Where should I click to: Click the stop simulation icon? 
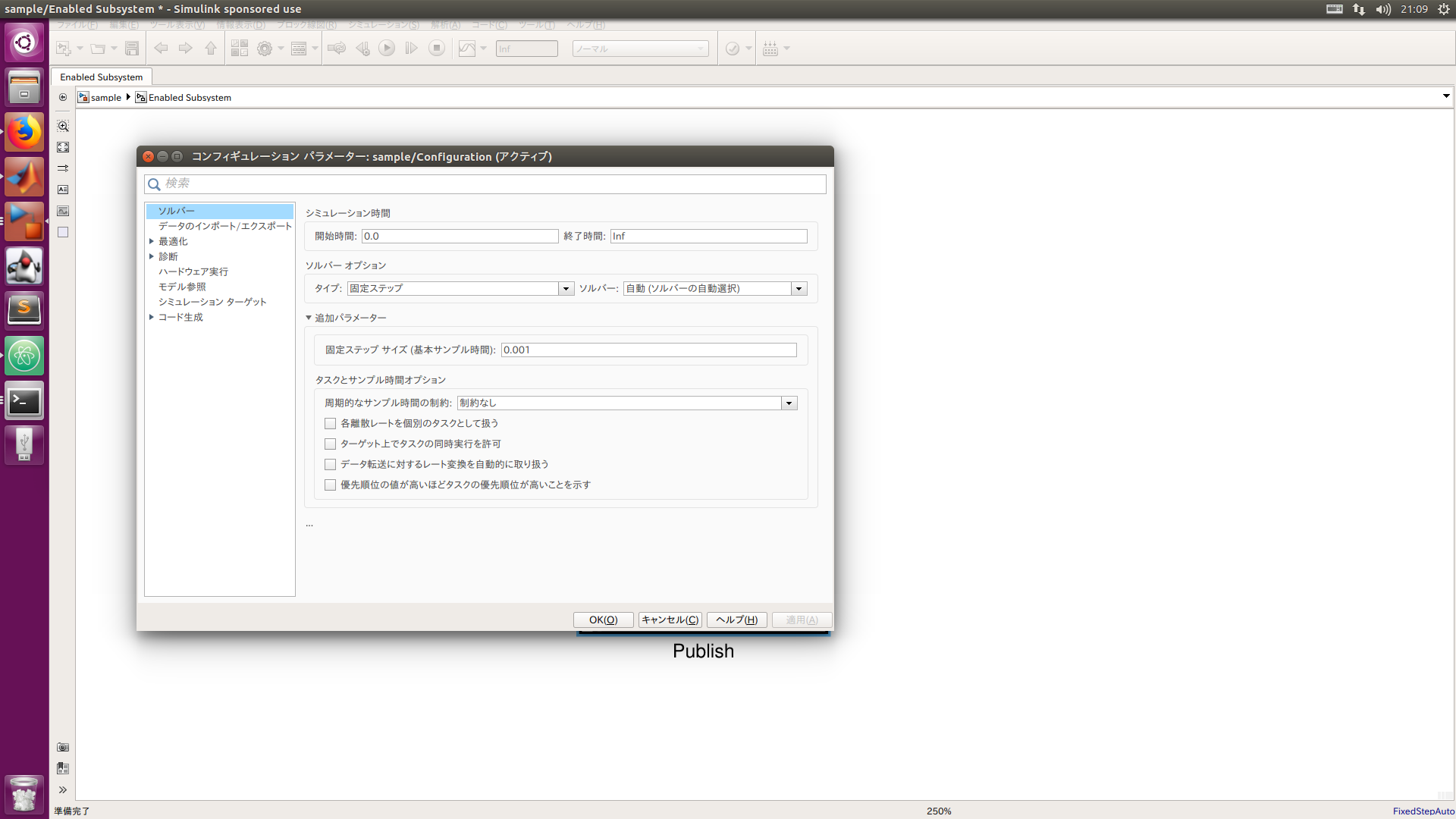coord(437,48)
